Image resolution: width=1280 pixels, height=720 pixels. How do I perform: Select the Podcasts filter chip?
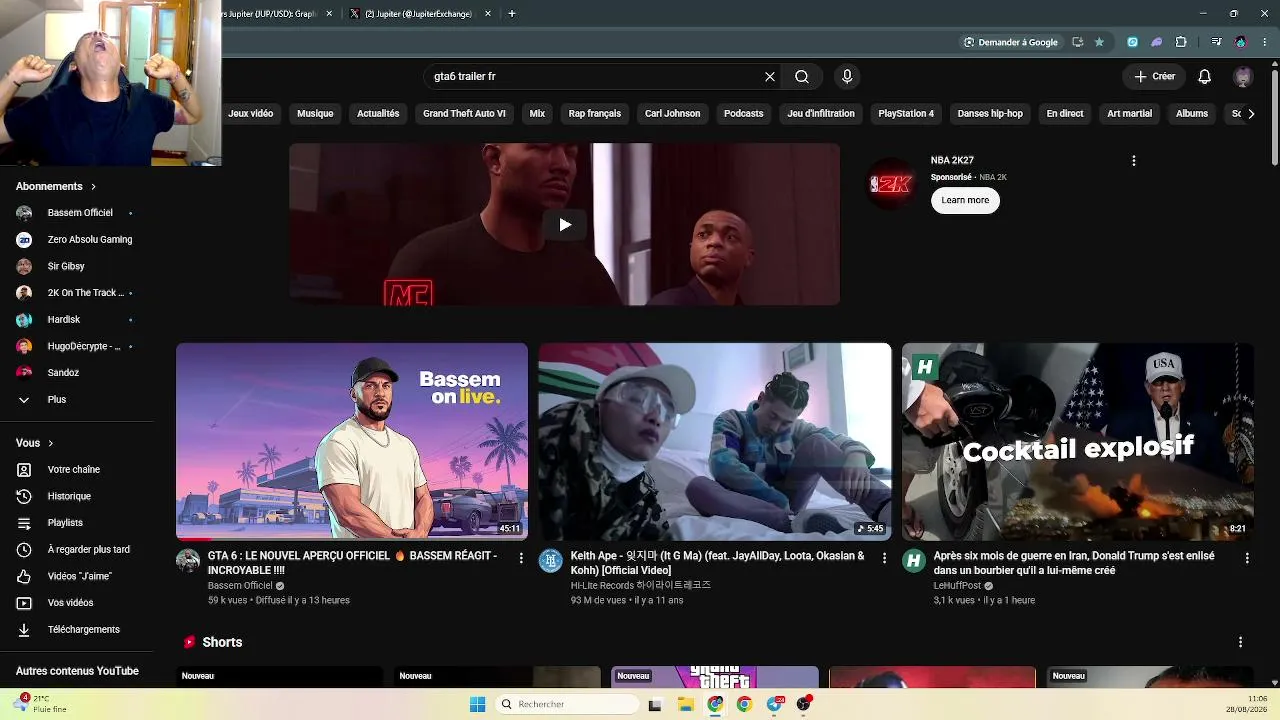tap(743, 114)
